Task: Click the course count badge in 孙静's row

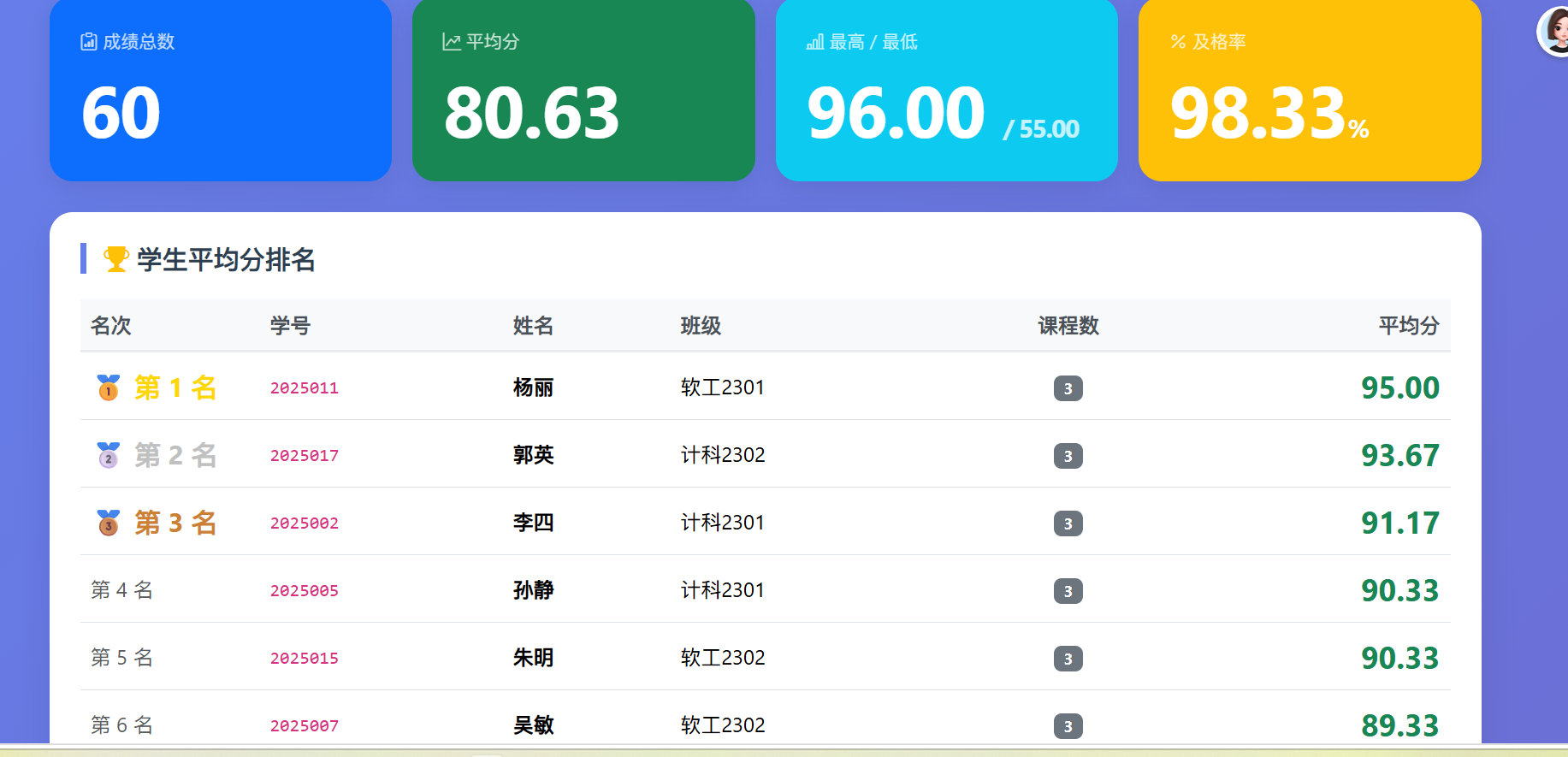Action: coord(1068,591)
